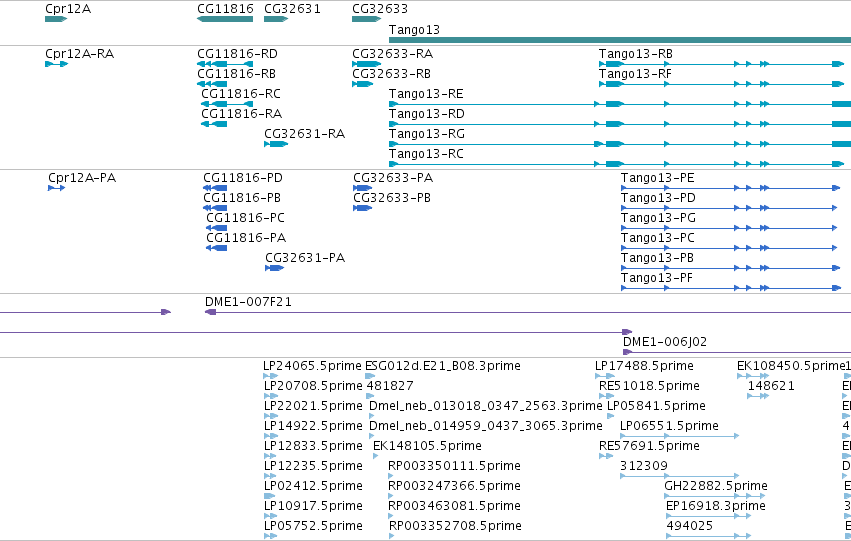Choose protein Tango13-PE
Viewport: 851px width, 541px height.
click(658, 178)
